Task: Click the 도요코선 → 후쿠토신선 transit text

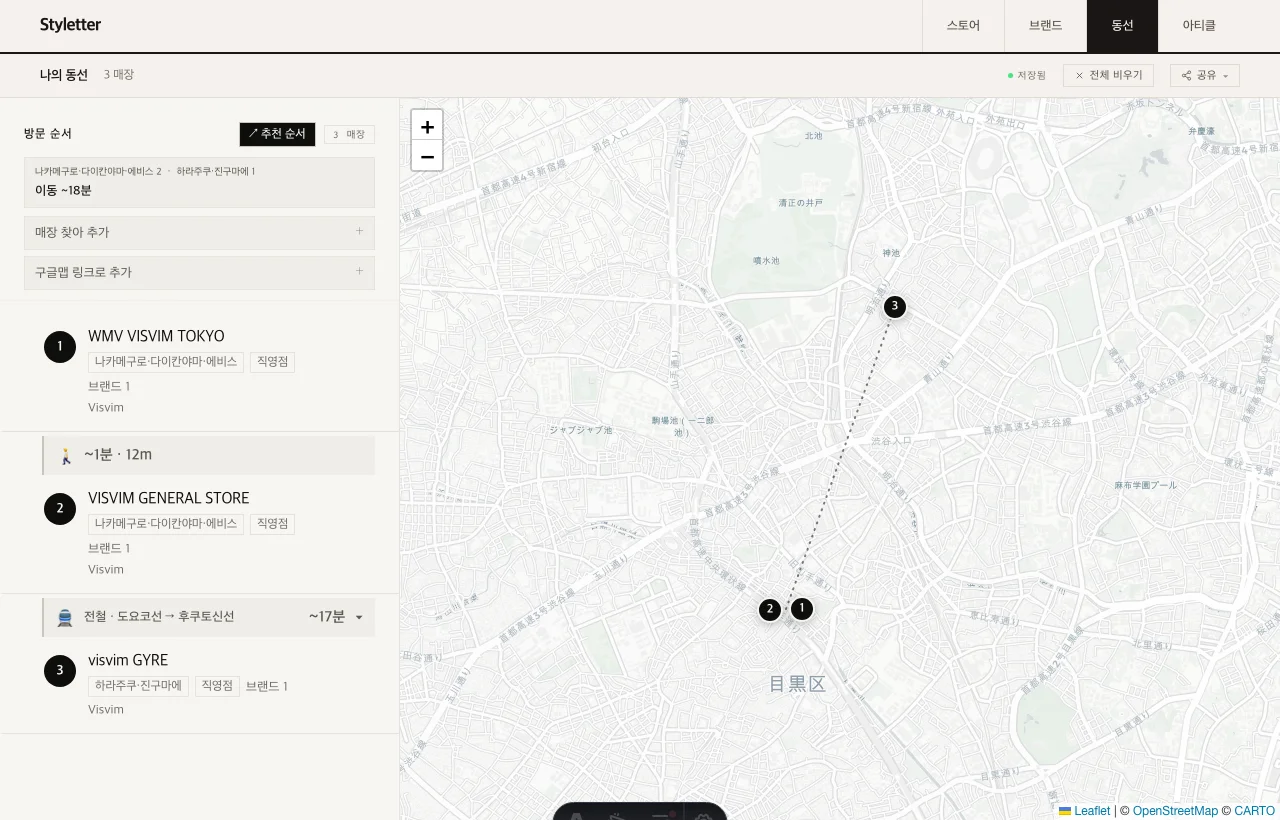Action: pyautogui.click(x=176, y=617)
